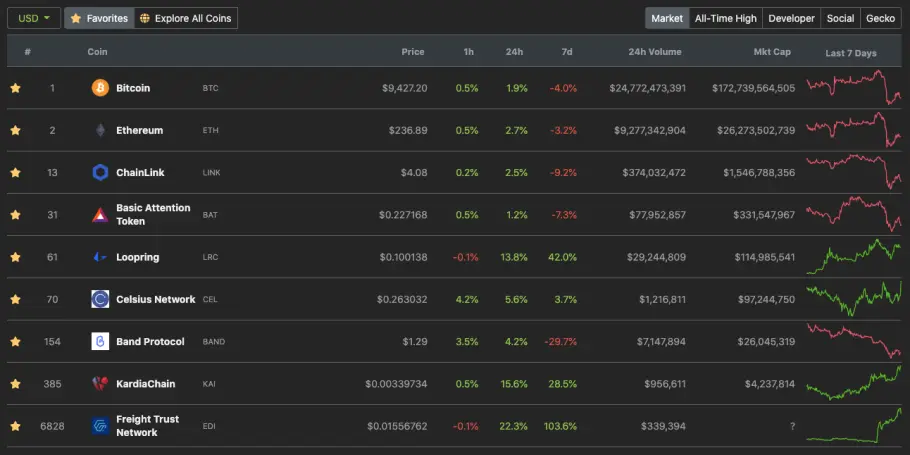This screenshot has height=455, width=910.
Task: Open the Ethereum coin link
Action: pos(139,131)
